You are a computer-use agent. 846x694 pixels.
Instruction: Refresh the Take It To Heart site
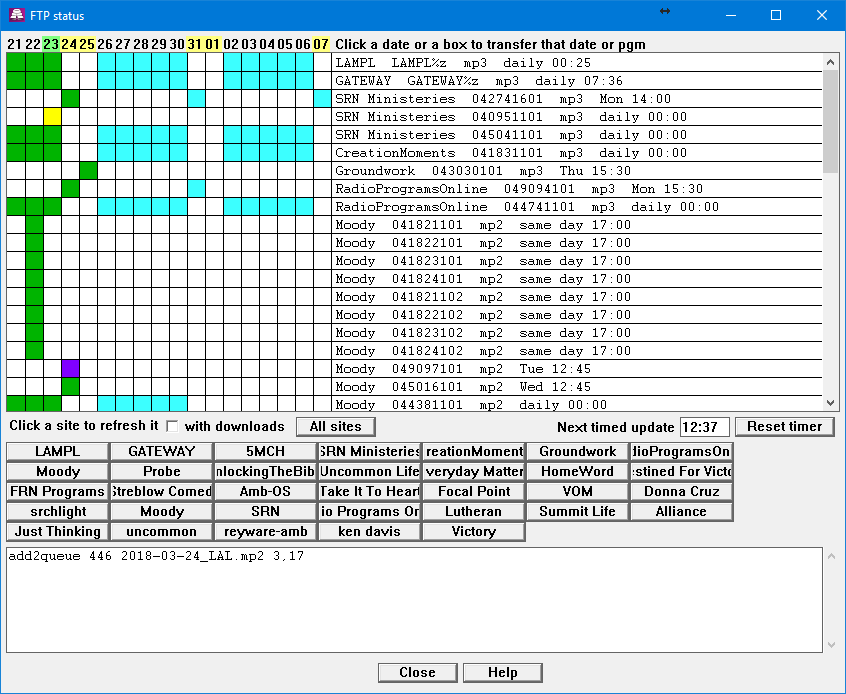click(370, 491)
